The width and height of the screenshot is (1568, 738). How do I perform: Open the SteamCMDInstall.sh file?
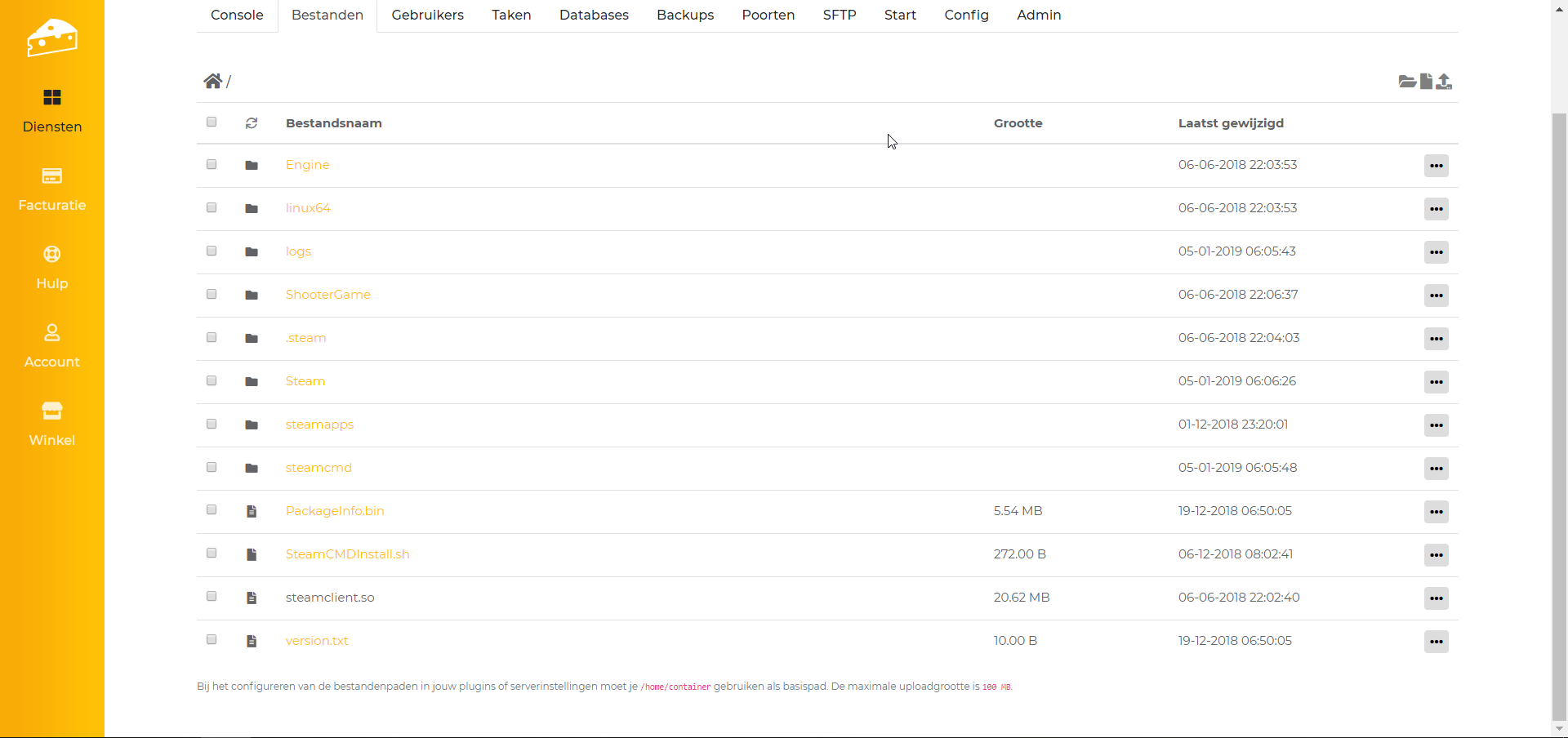pos(347,554)
